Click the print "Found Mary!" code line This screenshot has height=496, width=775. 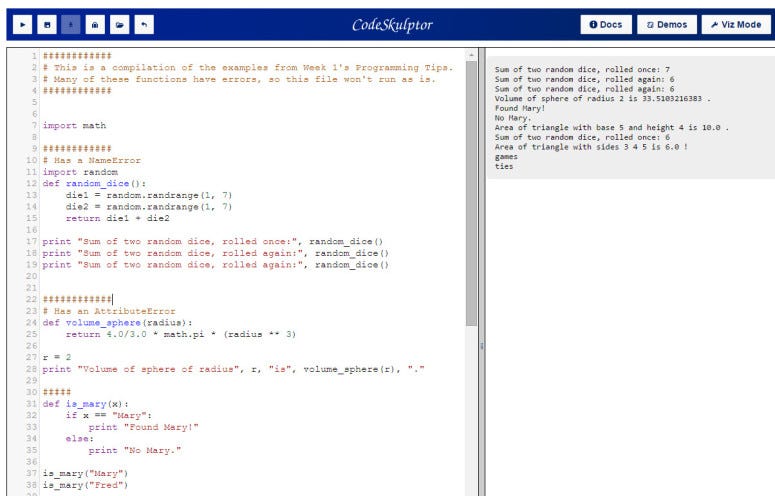[x=143, y=427]
